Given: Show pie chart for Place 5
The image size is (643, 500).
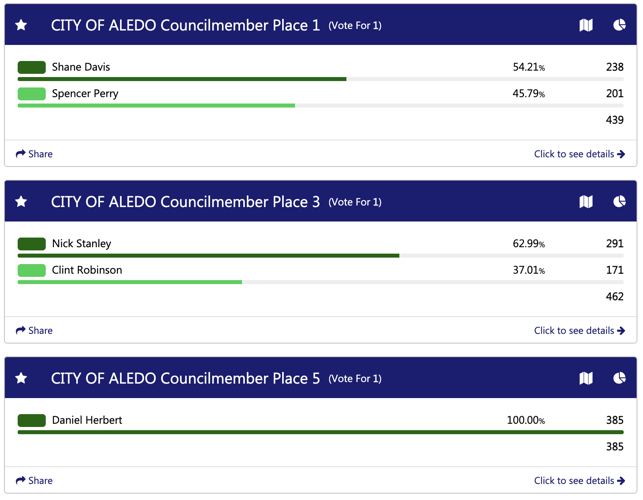Looking at the screenshot, I should point(619,379).
